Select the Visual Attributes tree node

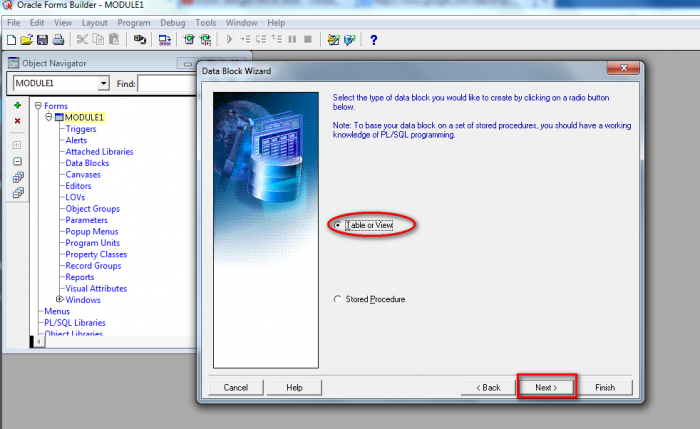pos(96,288)
